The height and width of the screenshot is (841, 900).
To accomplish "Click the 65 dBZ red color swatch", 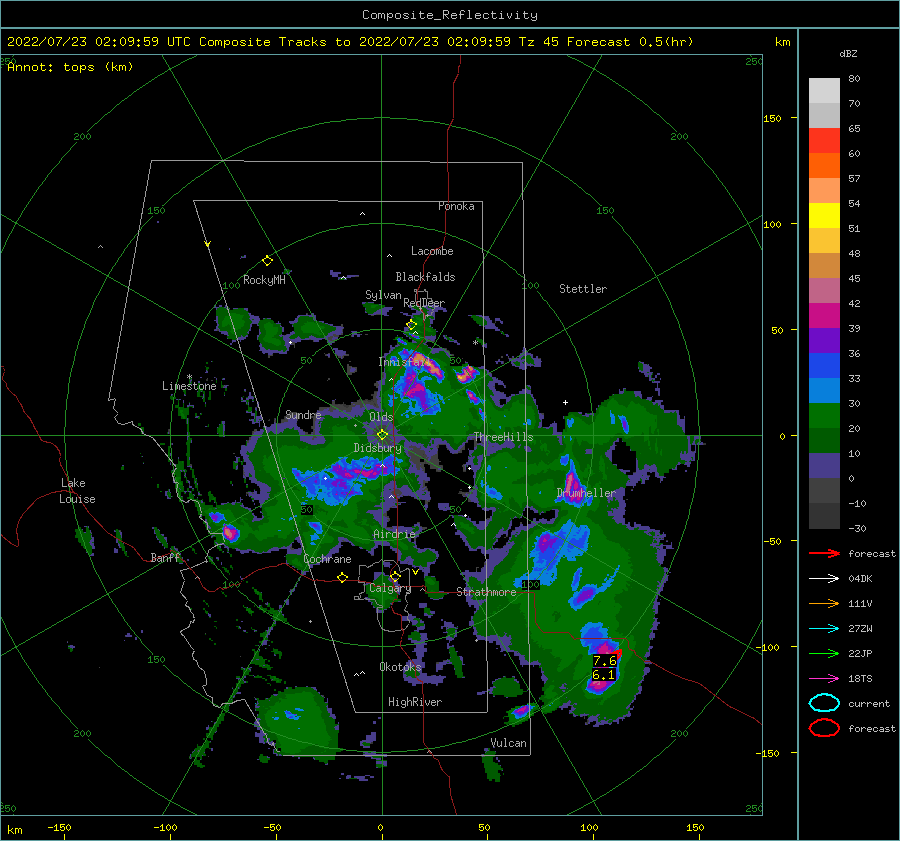I will click(x=824, y=140).
